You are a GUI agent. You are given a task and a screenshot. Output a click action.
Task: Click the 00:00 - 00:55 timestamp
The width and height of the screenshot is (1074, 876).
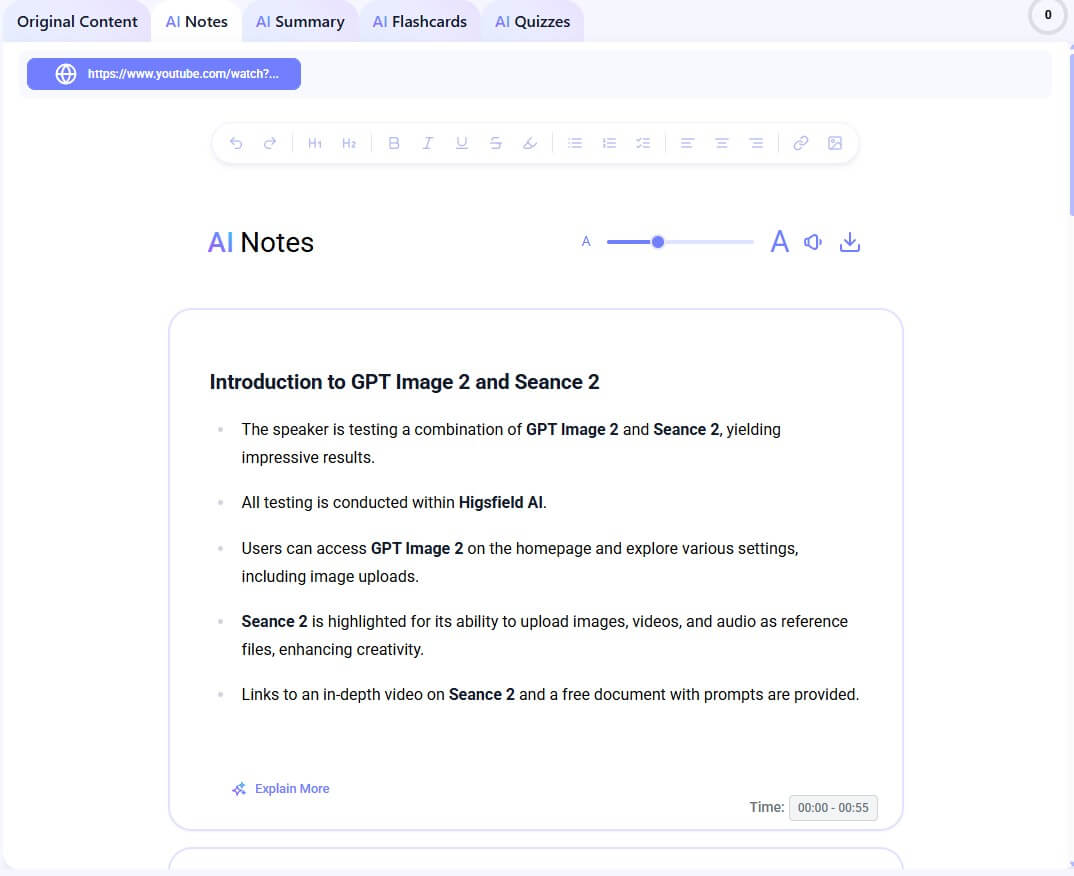(x=833, y=808)
